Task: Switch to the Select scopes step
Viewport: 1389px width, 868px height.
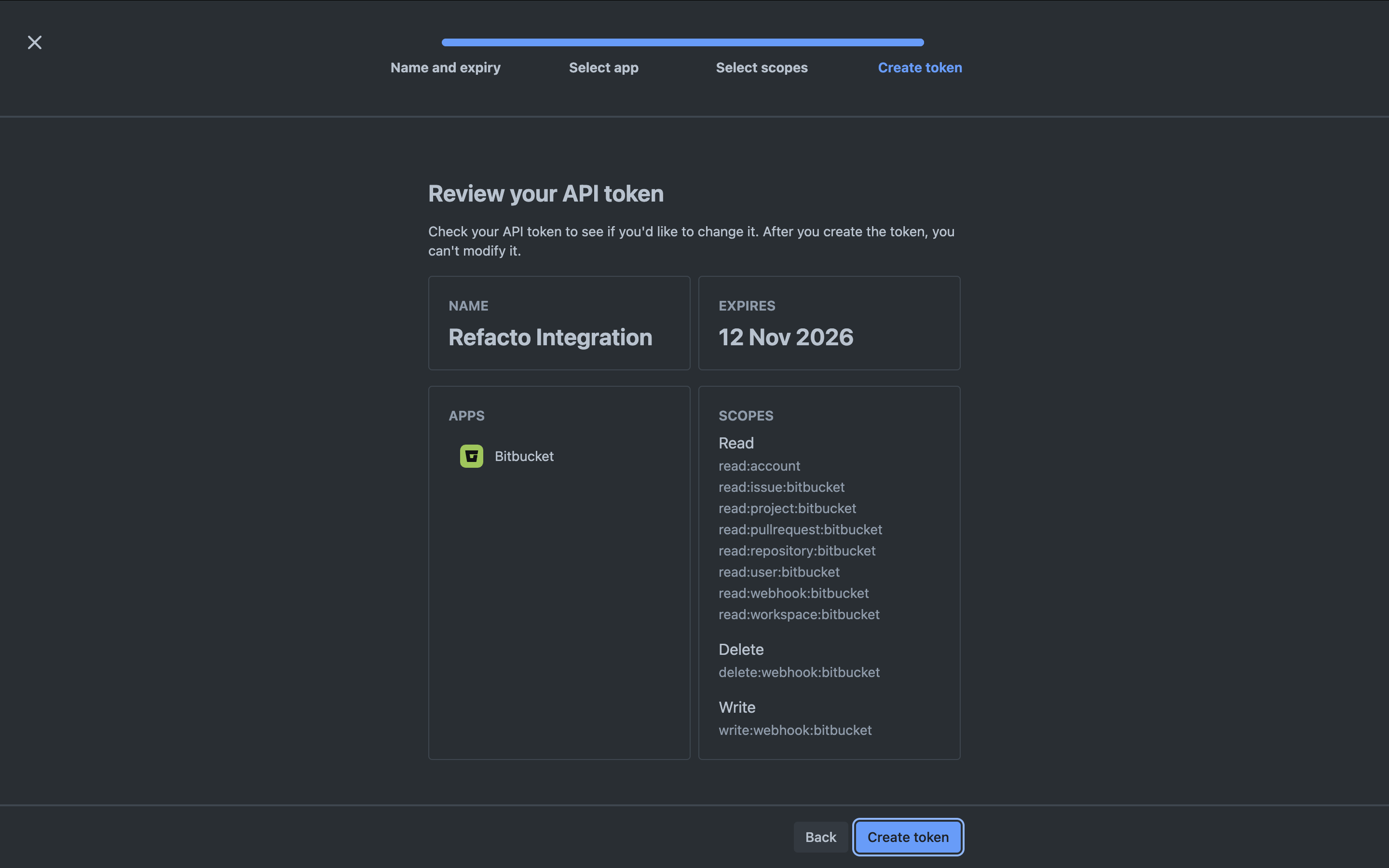Action: point(761,67)
